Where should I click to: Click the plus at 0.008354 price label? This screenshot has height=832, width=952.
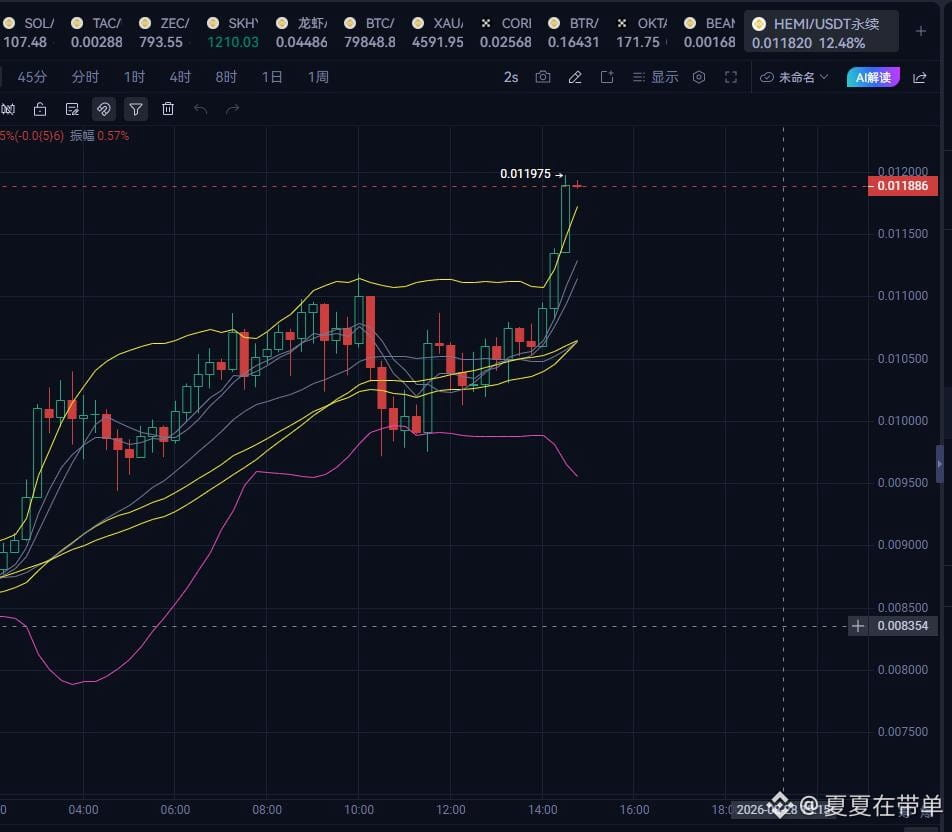[858, 626]
